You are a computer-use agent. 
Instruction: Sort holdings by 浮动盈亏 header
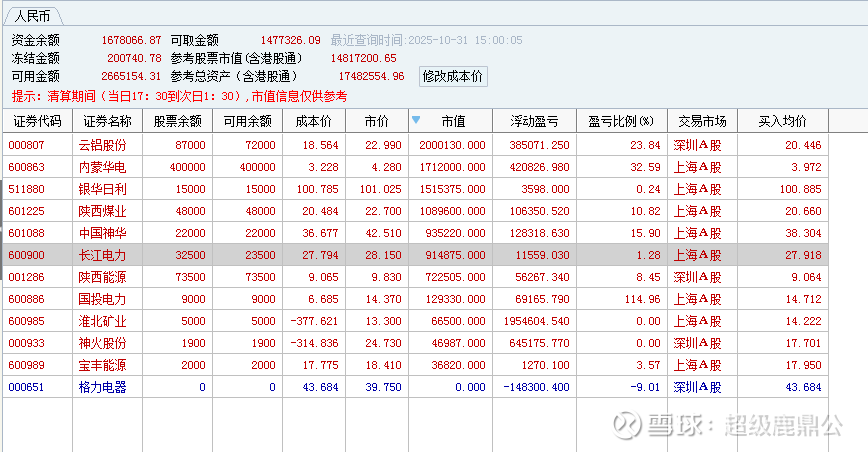coord(533,122)
